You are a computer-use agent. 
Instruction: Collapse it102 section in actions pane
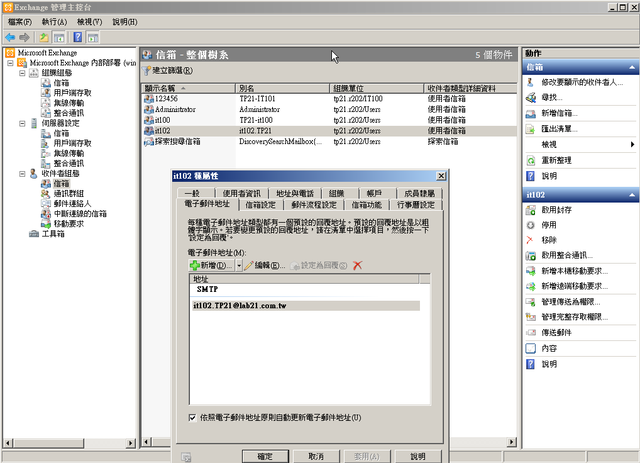(x=632, y=195)
